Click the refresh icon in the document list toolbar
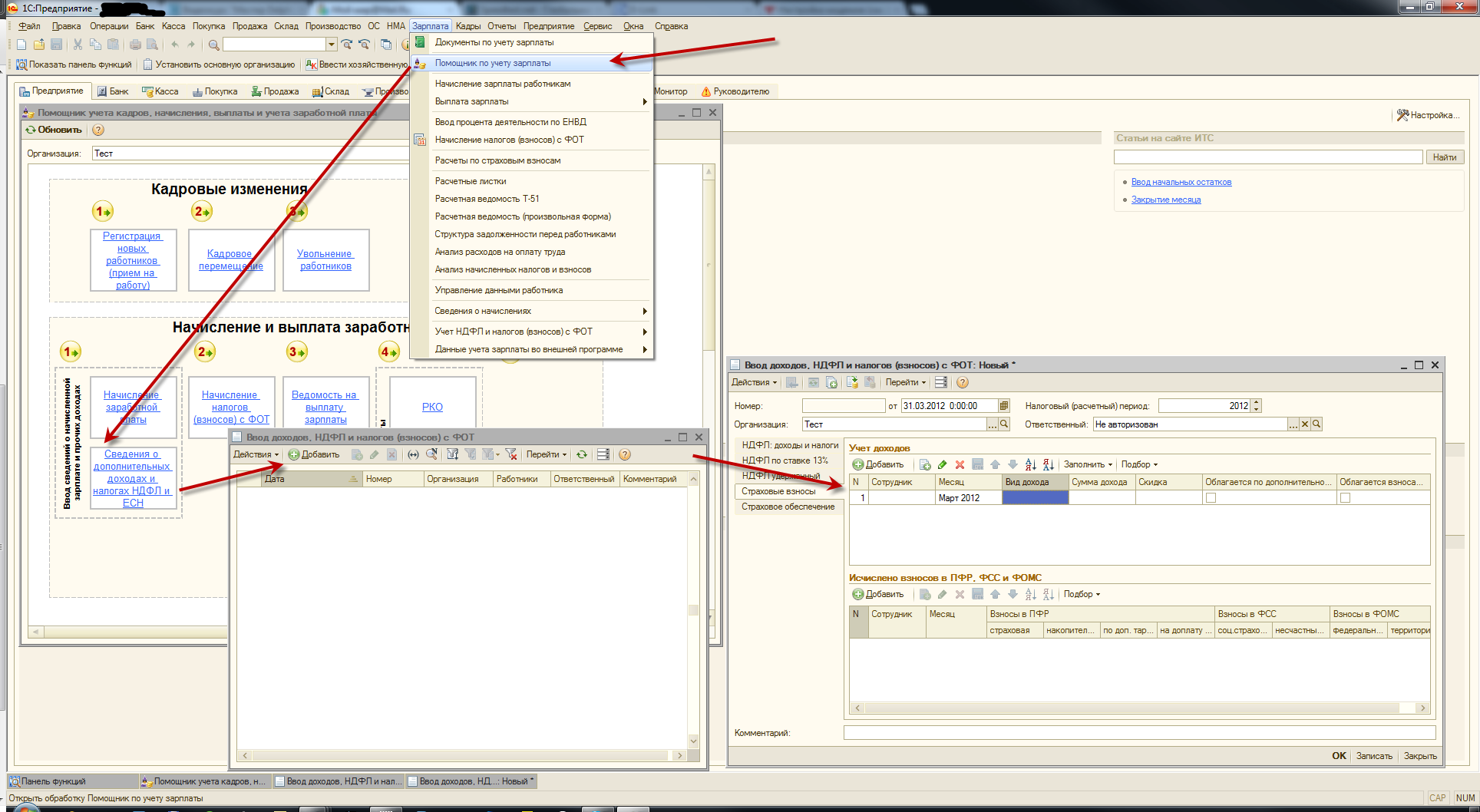Screen dimensions: 1480x812 coord(582,455)
